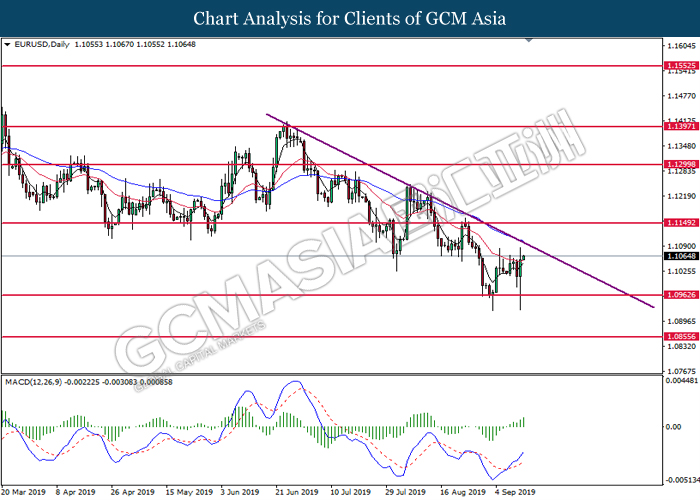This screenshot has width=700, height=500.
Task: Click the 1.12998 price level label
Action: pyautogui.click(x=681, y=164)
